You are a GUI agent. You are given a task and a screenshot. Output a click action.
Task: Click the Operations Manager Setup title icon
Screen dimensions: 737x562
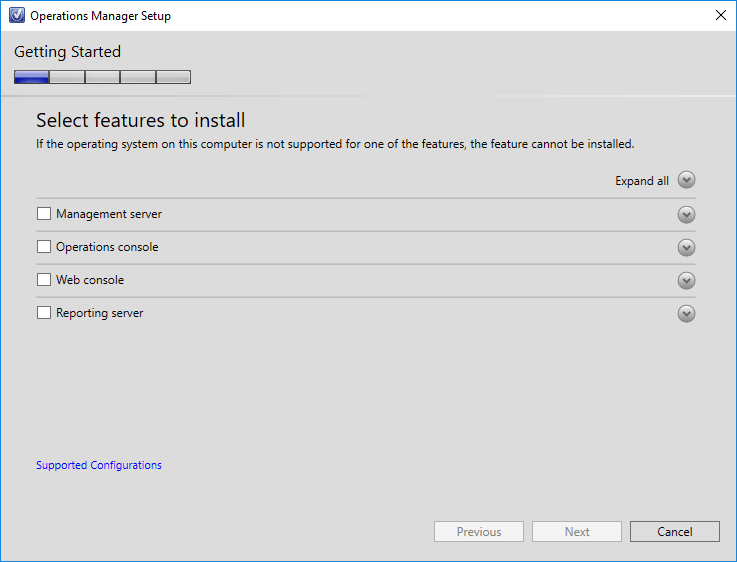click(x=17, y=16)
